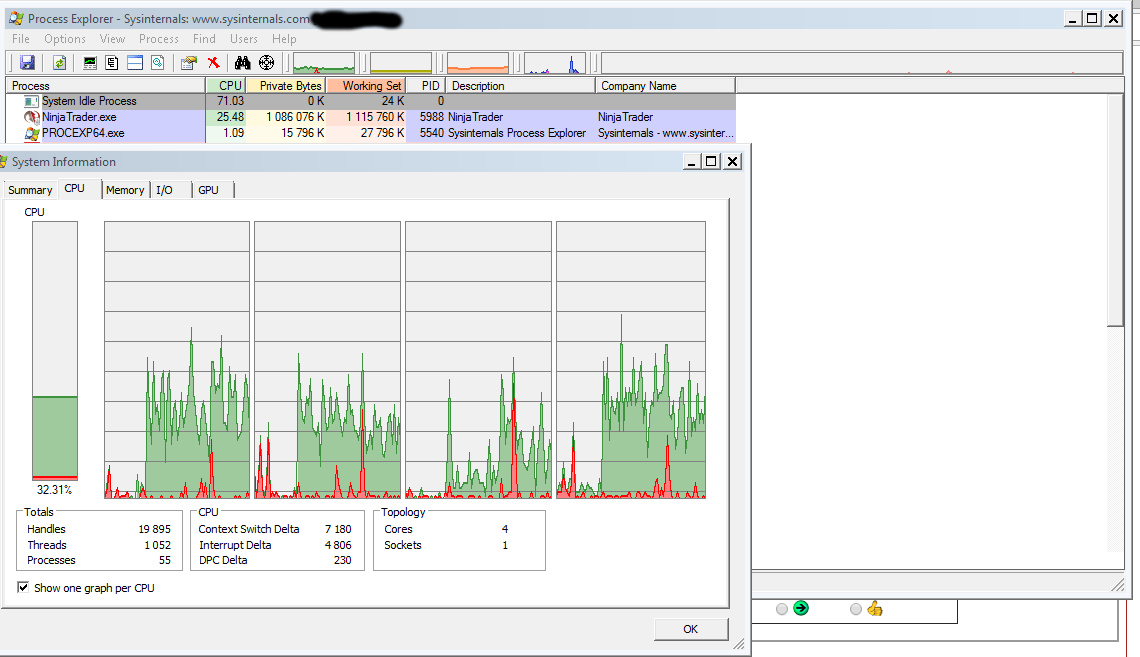Select the PROCEXP64.exe process row
Screen dimensions: 1140x657
tap(371, 133)
